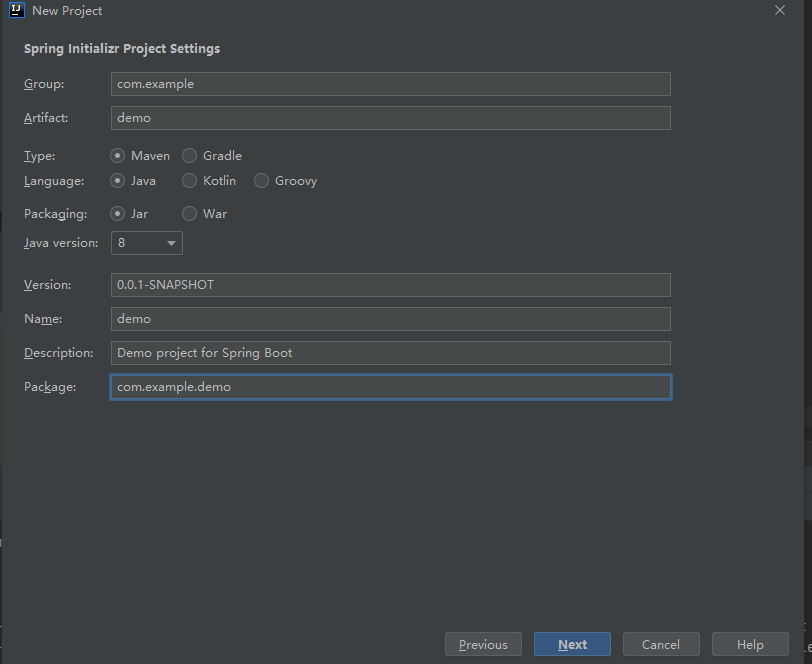812x664 pixels.
Task: Cancel the new project wizard
Action: coord(660,645)
